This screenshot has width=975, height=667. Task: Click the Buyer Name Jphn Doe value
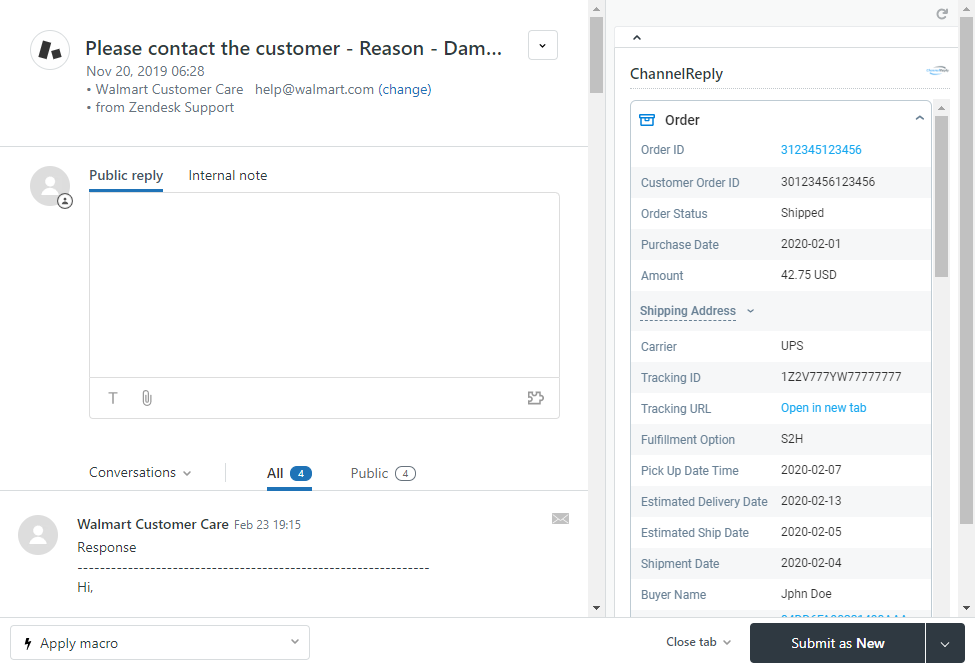click(x=806, y=594)
